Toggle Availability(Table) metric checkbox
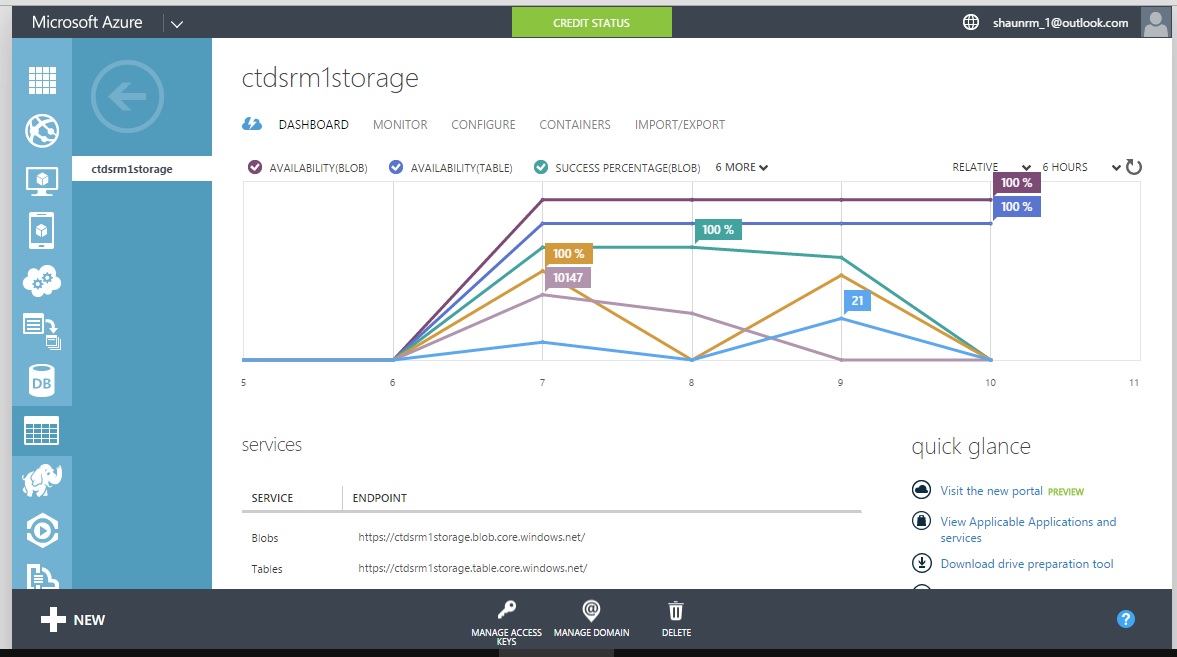The height and width of the screenshot is (657, 1177). click(396, 167)
